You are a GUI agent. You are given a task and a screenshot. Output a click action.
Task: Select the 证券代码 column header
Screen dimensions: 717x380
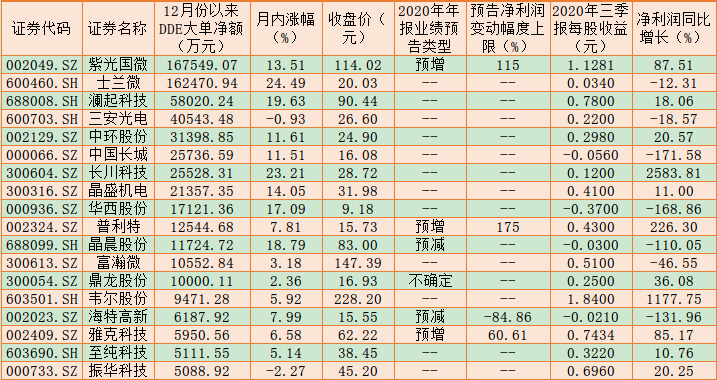tap(41, 28)
